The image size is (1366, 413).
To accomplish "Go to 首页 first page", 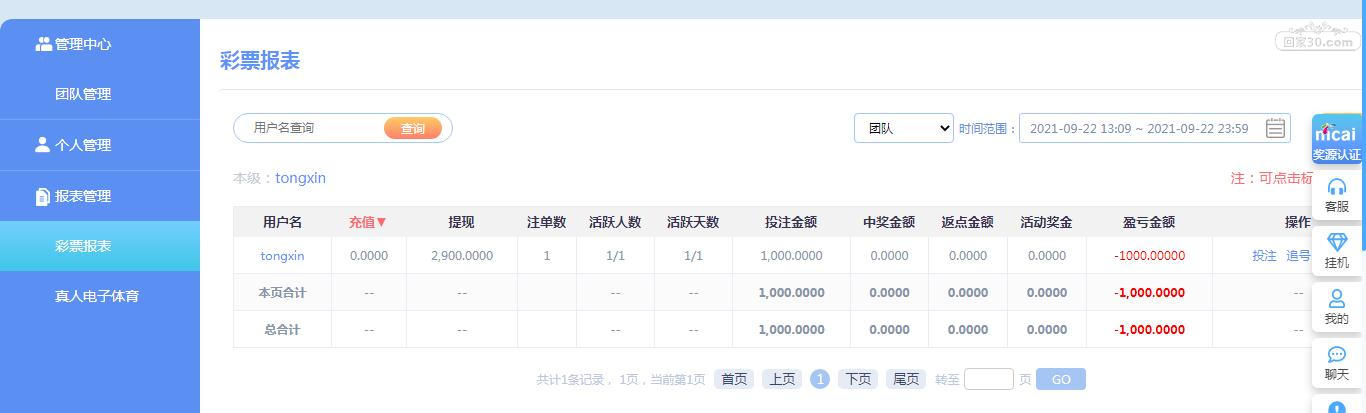I will (x=734, y=379).
